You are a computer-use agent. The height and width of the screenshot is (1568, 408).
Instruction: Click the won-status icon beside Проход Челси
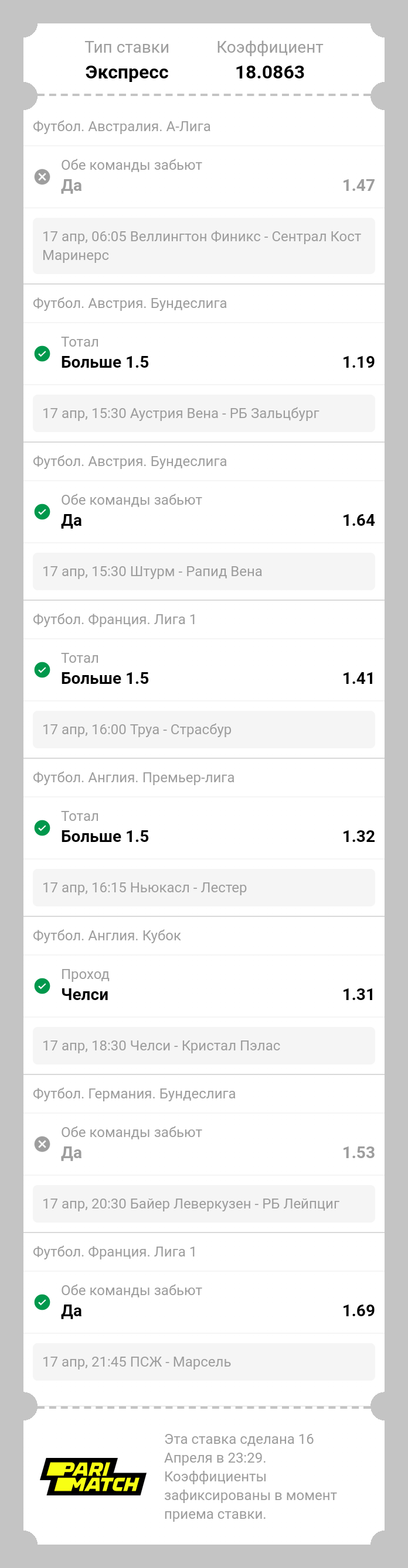tap(42, 985)
